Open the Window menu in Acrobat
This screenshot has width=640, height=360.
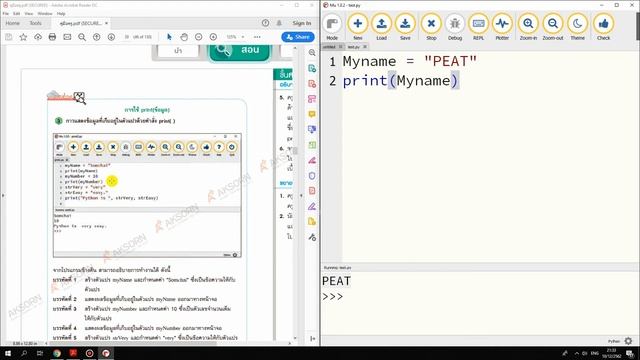[x=45, y=13]
